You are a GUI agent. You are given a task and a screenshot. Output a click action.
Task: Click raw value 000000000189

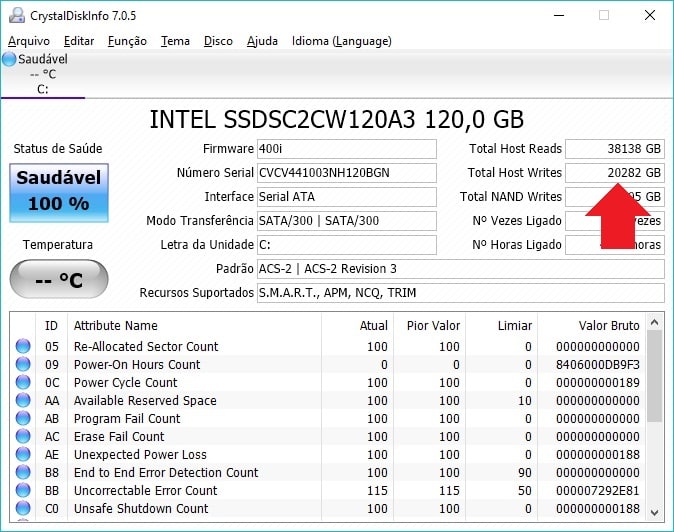pyautogui.click(x=597, y=383)
